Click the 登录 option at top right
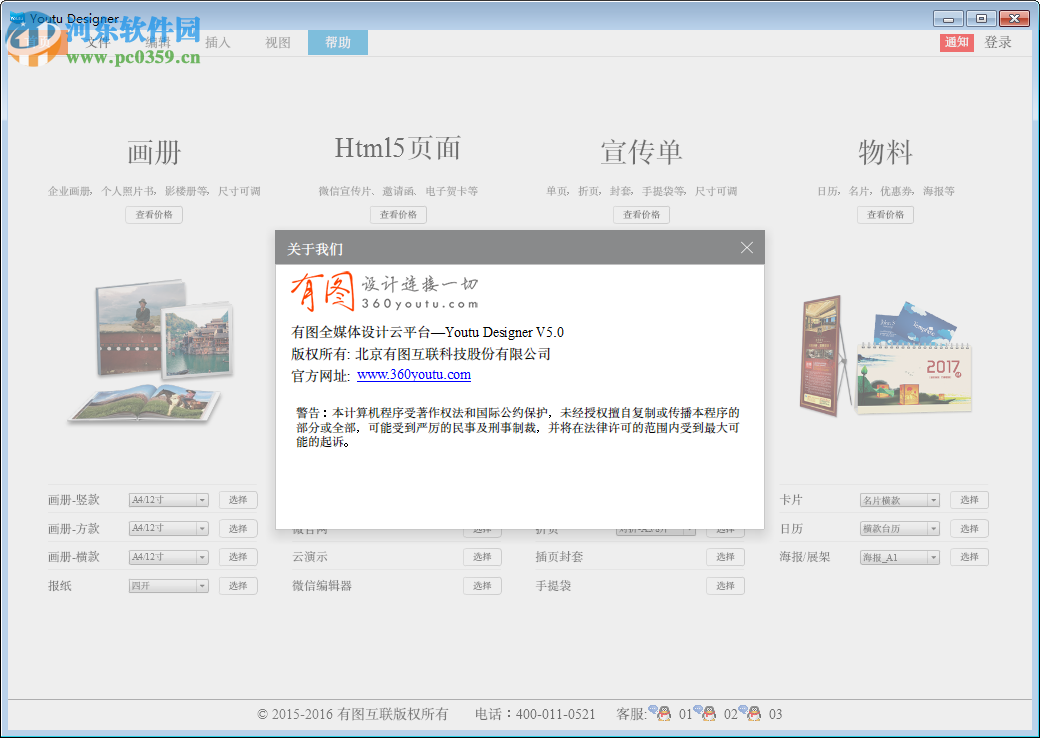 998,42
